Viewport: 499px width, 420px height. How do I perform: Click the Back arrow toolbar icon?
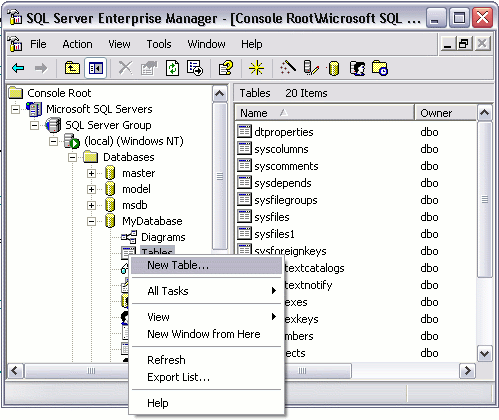18,68
